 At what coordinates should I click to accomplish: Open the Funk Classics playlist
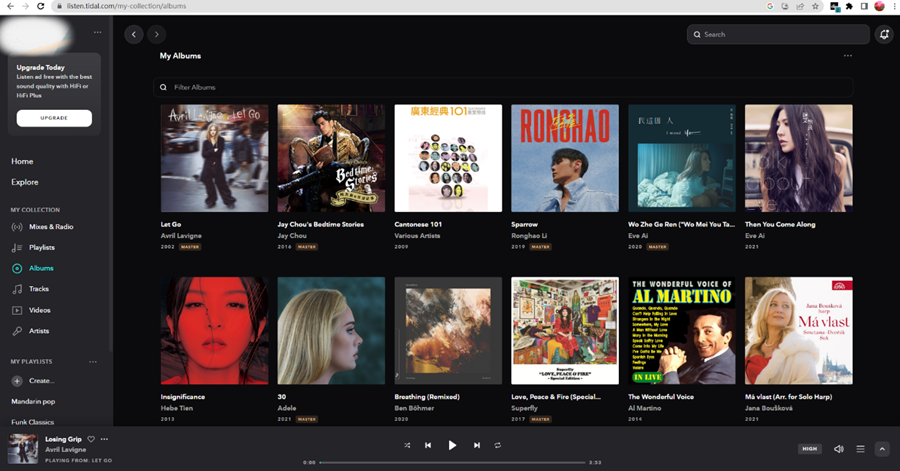click(x=33, y=422)
